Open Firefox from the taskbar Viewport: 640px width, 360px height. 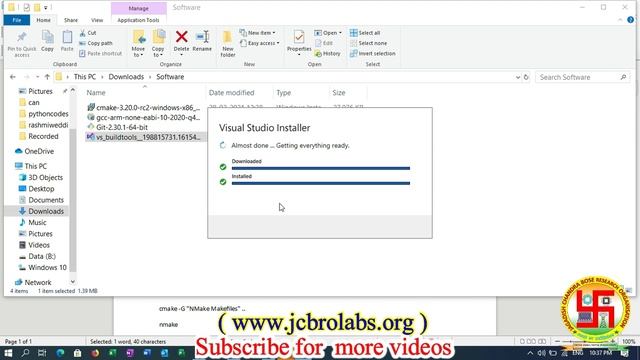(x=95, y=353)
